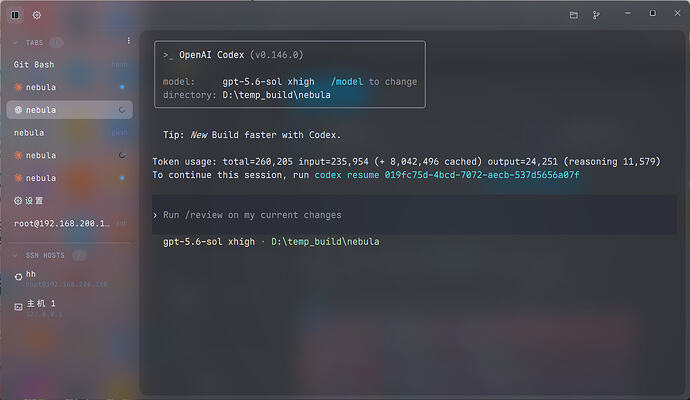Switch to root@192.168.200.1 tab
The width and height of the screenshot is (690, 400).
(70, 224)
